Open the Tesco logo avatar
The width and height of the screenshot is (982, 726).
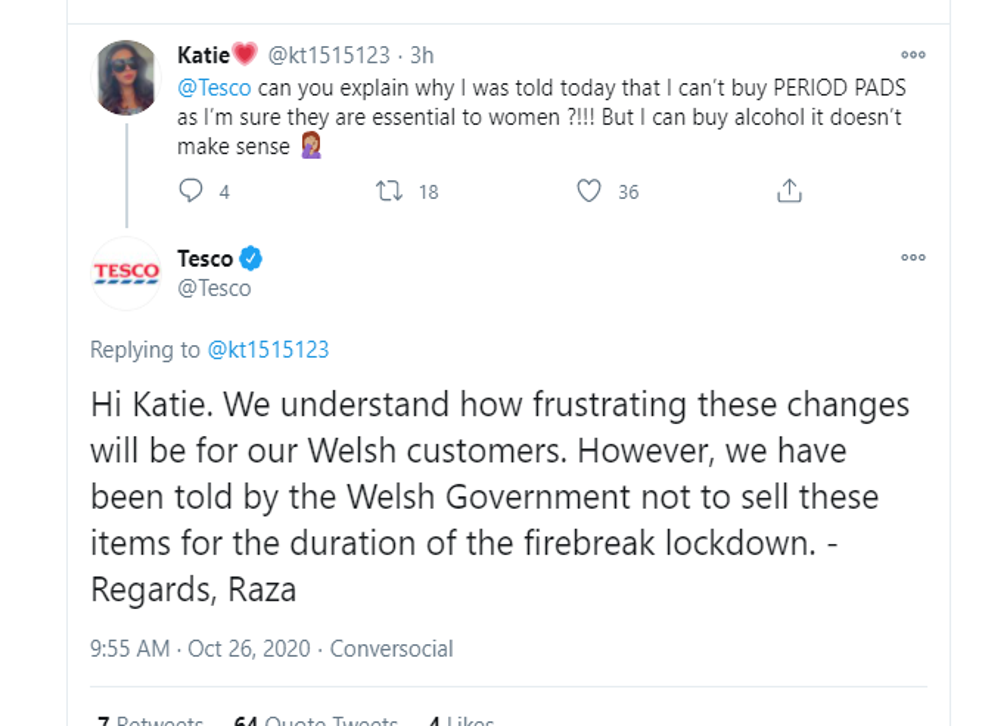(127, 272)
